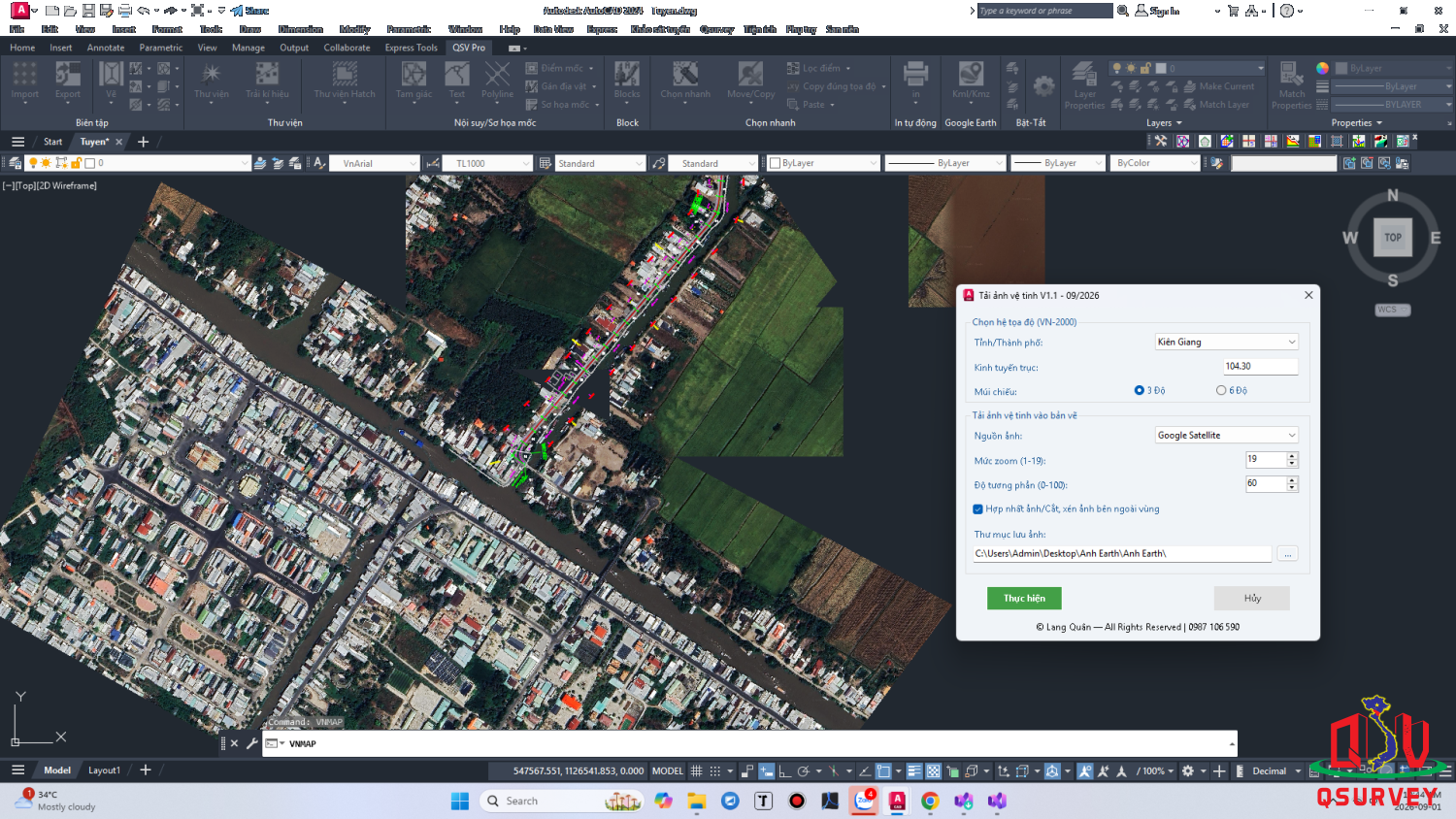Open the TL1000 dimension style dropdown
1456x819 pixels.
coord(488,163)
